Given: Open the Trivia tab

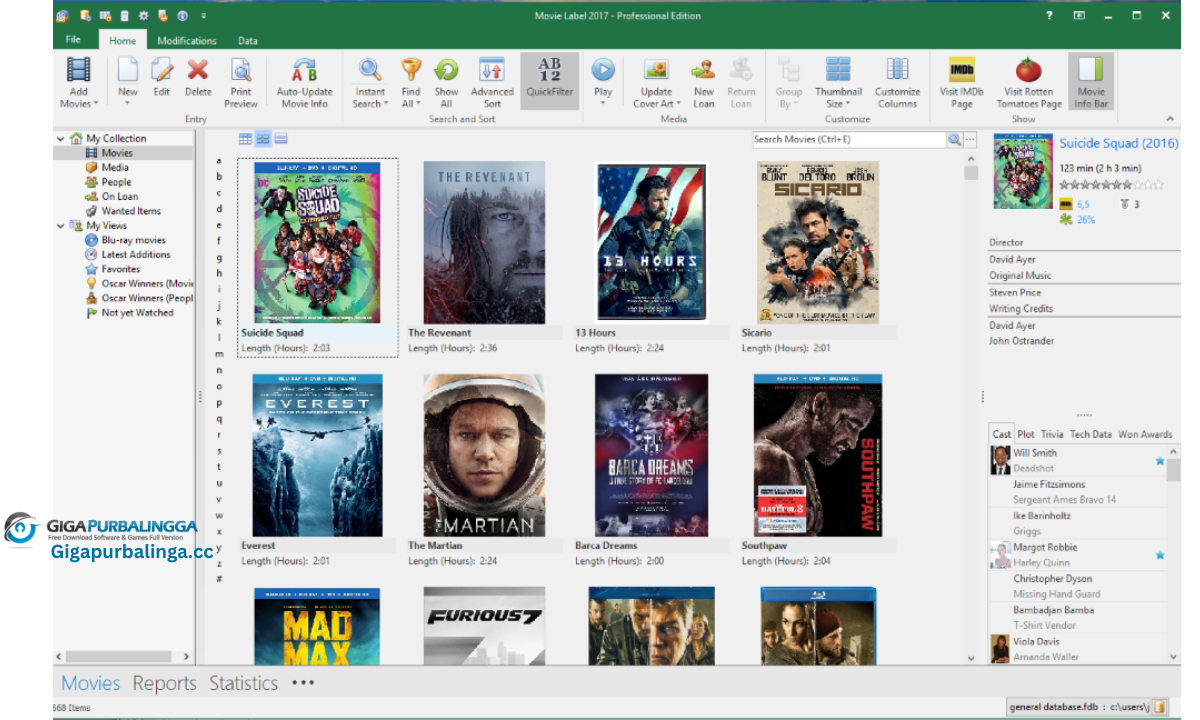Looking at the screenshot, I should [x=1052, y=434].
